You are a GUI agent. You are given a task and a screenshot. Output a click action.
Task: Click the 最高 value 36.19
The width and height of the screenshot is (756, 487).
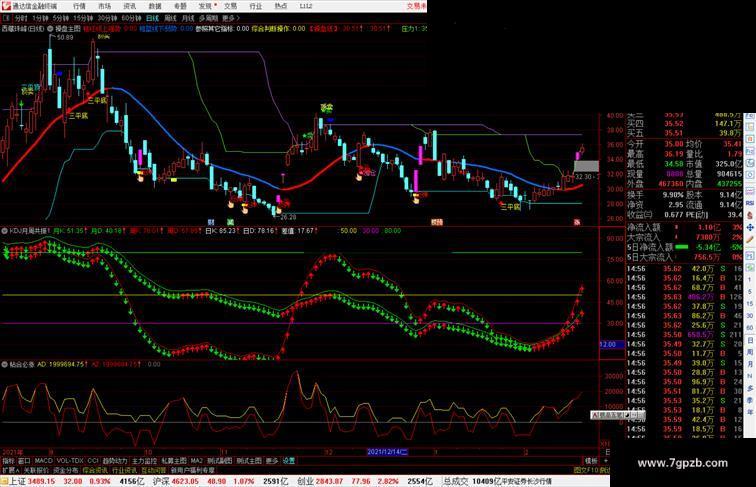[x=674, y=154]
